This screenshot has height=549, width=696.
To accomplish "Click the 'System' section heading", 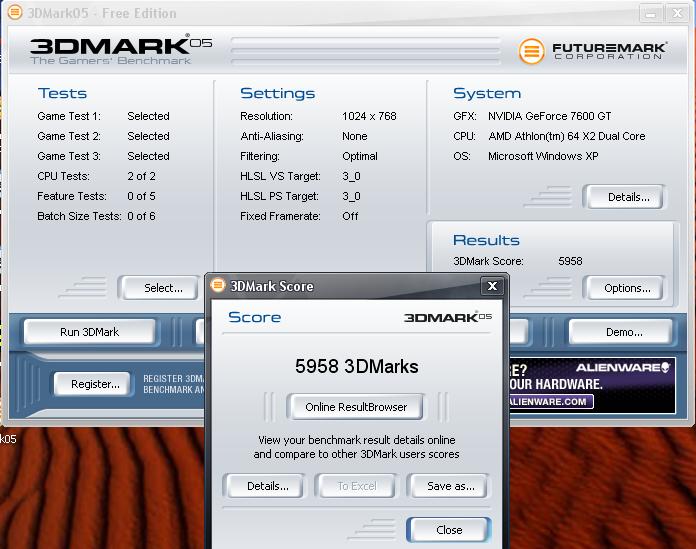I will click(x=487, y=94).
